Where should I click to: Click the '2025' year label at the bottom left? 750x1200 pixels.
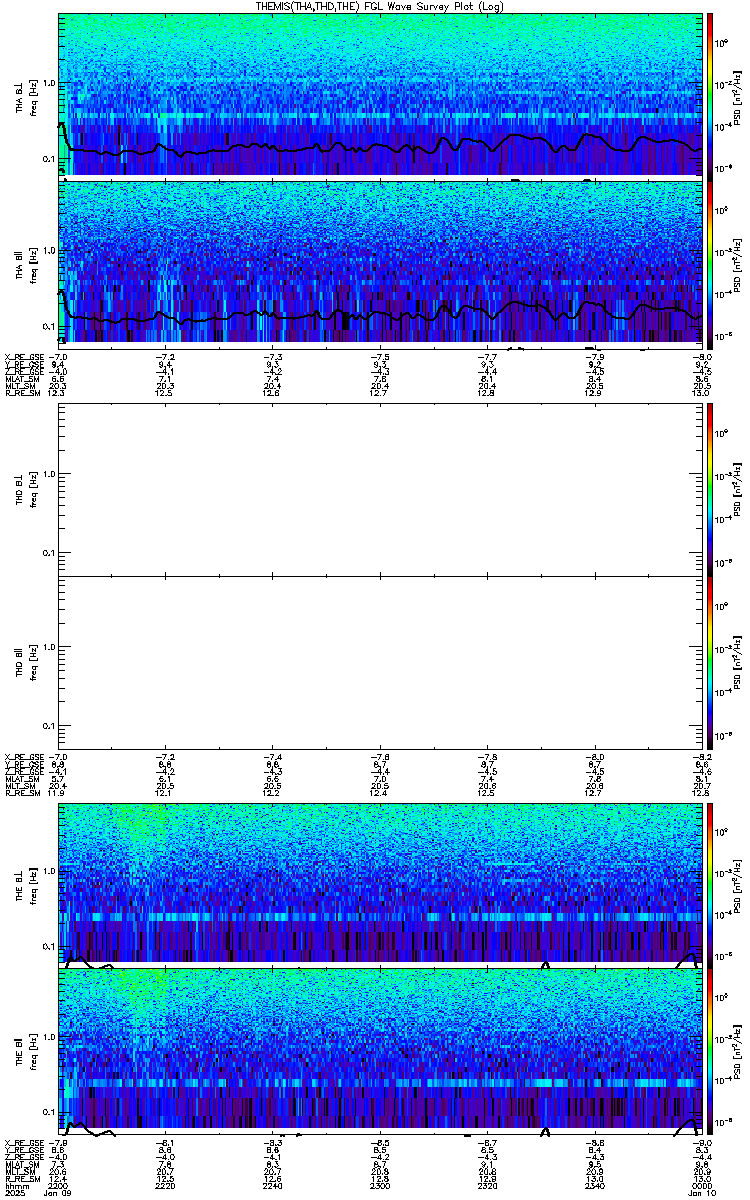(15, 1192)
